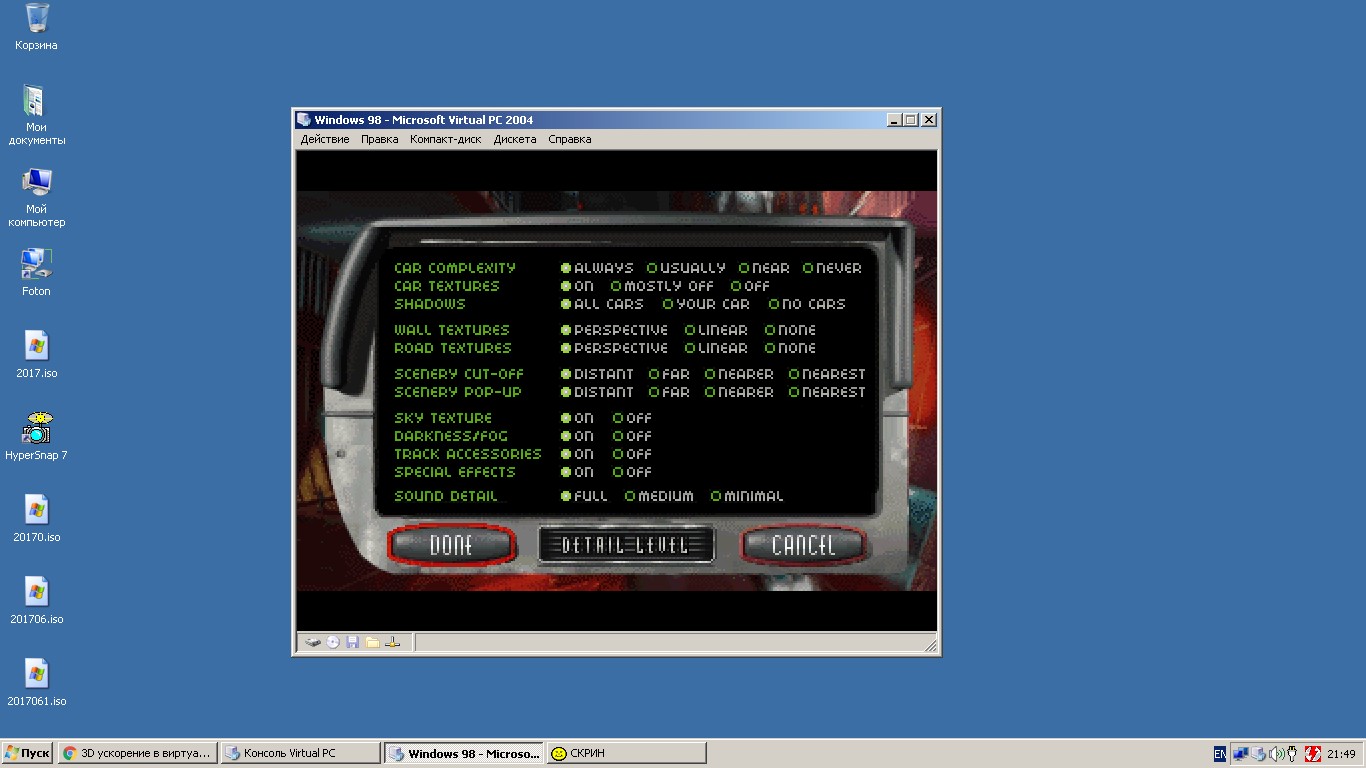Click the floppy disk status icon
The image size is (1366, 768).
tap(352, 642)
